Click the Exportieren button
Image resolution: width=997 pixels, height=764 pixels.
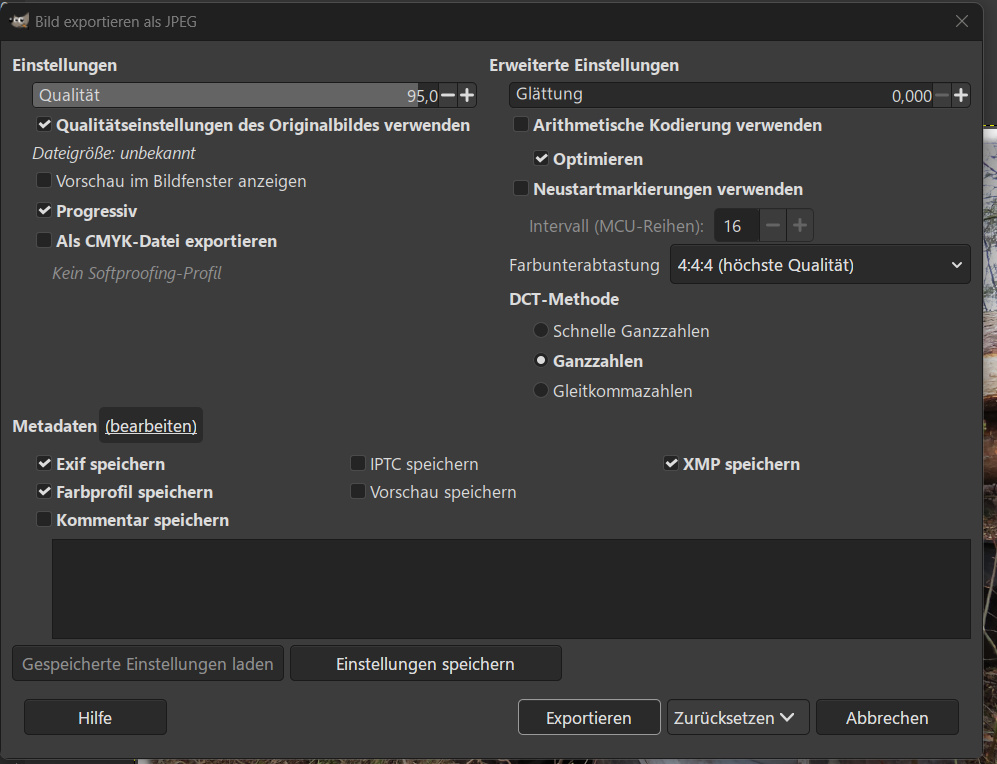[x=588, y=718]
